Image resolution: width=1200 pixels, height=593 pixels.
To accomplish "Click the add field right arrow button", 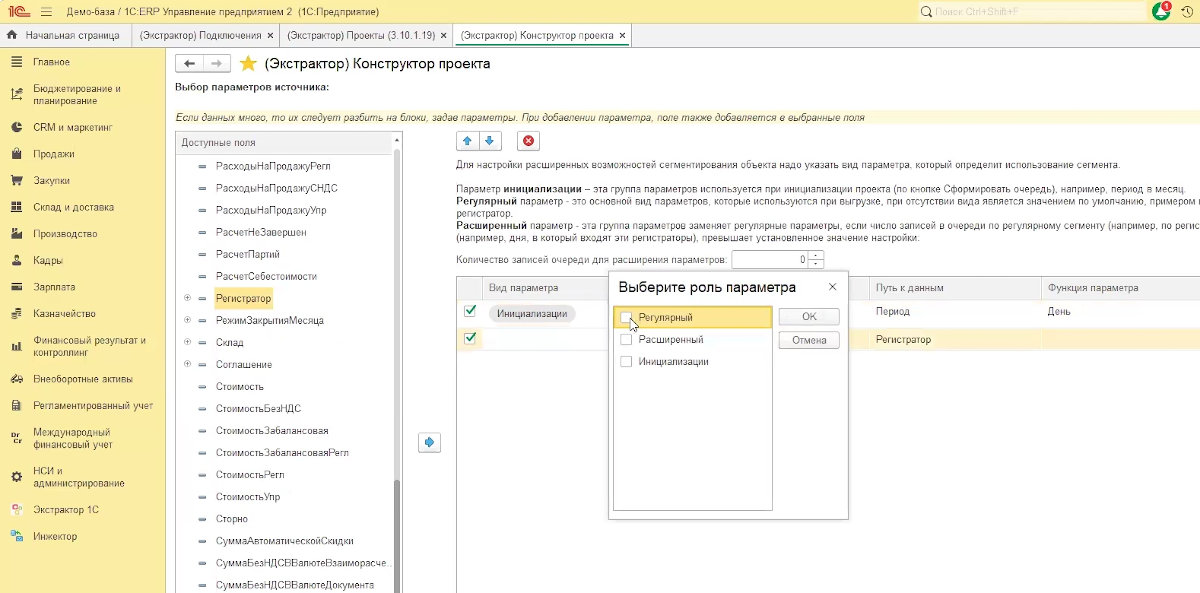I will [429, 442].
